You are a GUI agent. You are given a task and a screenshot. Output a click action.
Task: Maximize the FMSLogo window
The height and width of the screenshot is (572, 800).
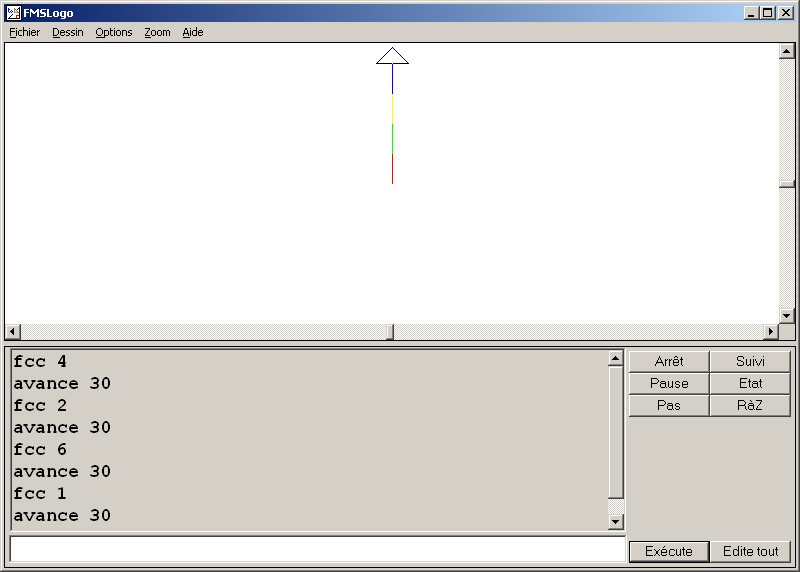[x=767, y=13]
